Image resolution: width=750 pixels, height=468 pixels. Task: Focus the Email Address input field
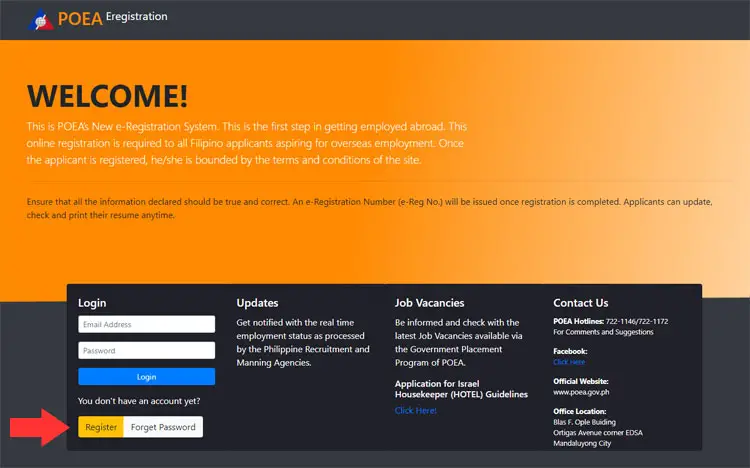pos(146,324)
